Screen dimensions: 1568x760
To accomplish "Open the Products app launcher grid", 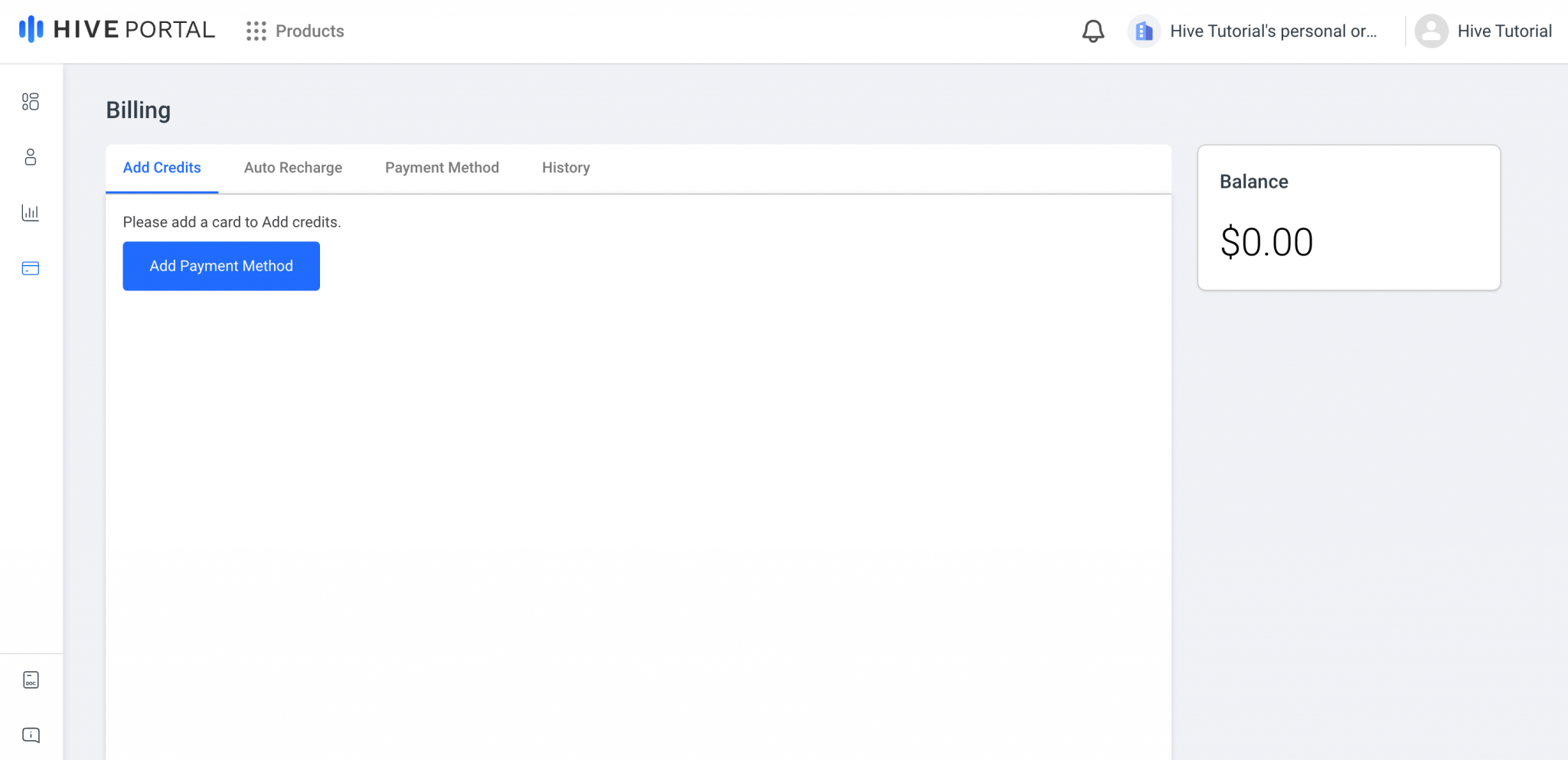I will click(256, 31).
